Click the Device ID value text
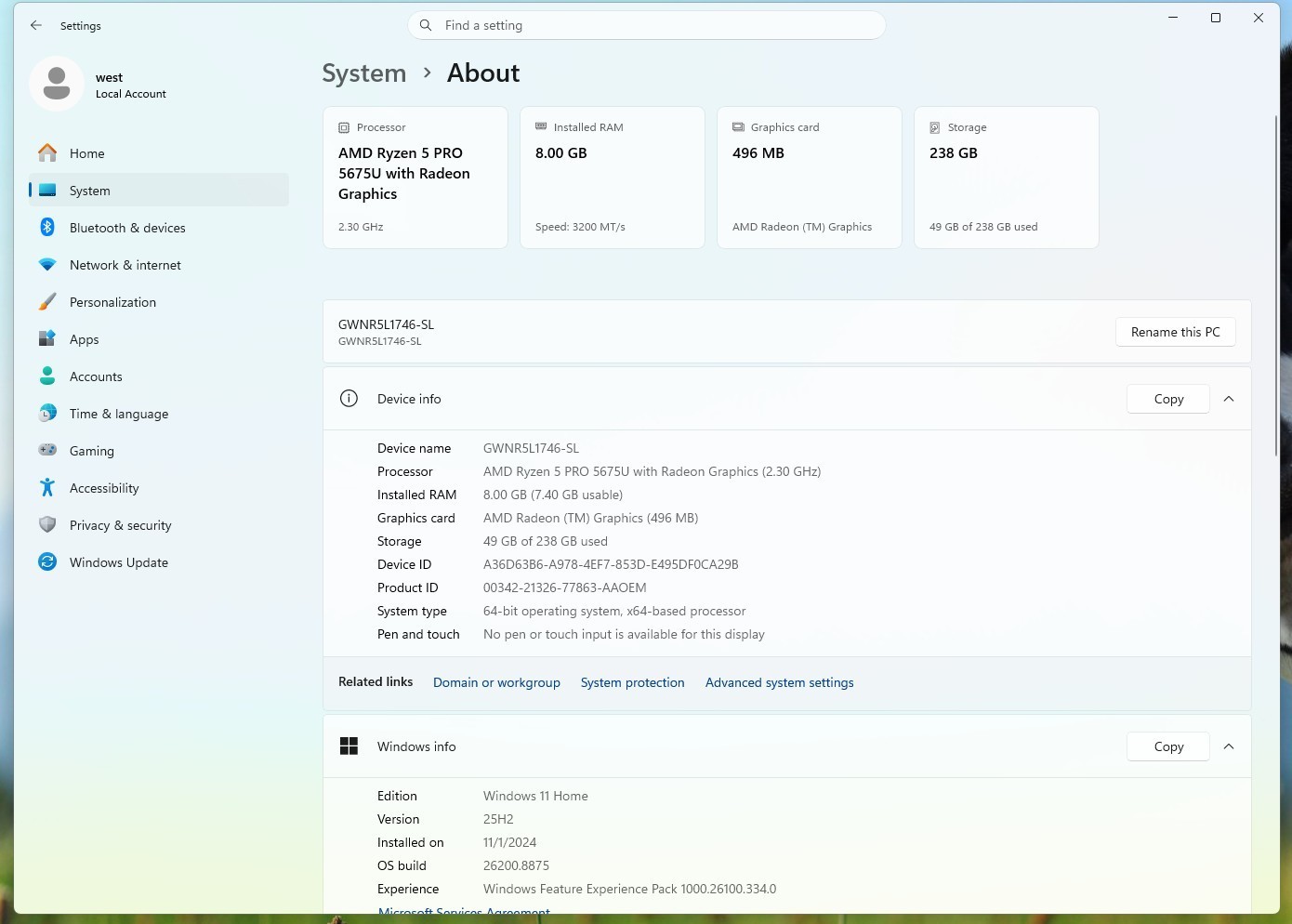 [611, 564]
